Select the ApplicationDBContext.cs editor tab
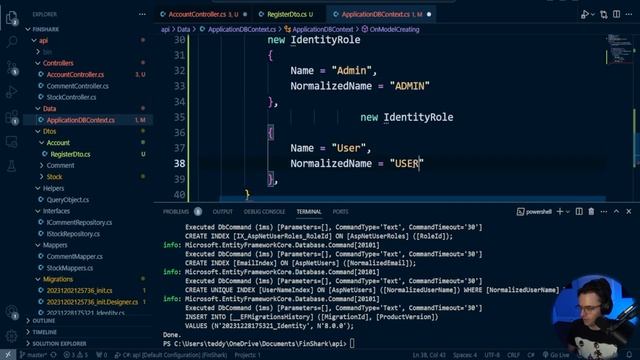This screenshot has height=360, width=640. (382, 14)
